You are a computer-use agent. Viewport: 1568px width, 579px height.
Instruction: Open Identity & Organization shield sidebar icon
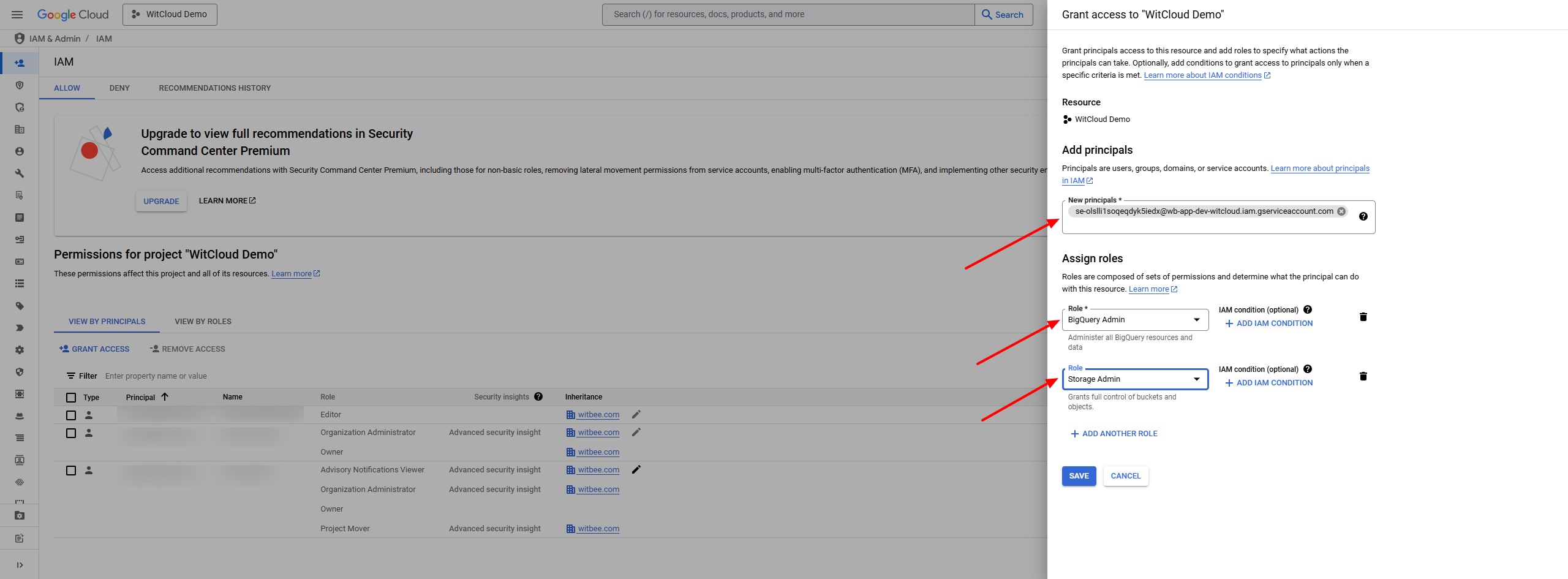(20, 85)
